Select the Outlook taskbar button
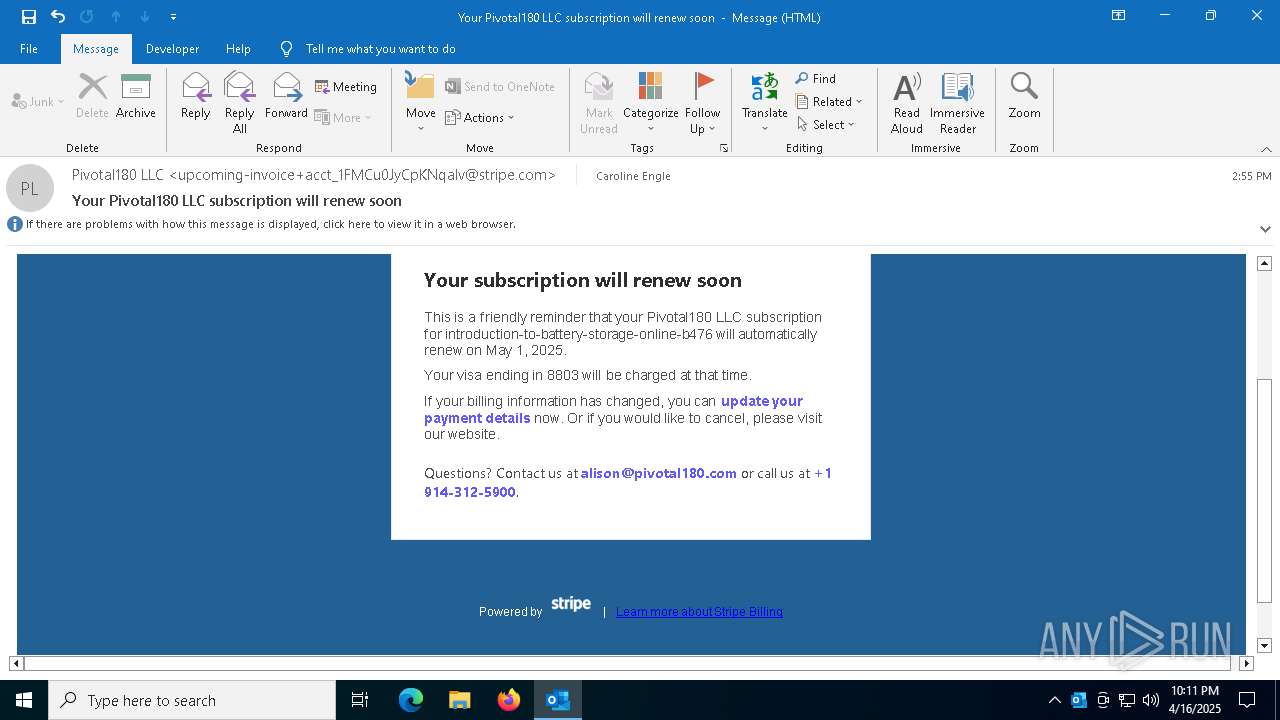 (558, 700)
